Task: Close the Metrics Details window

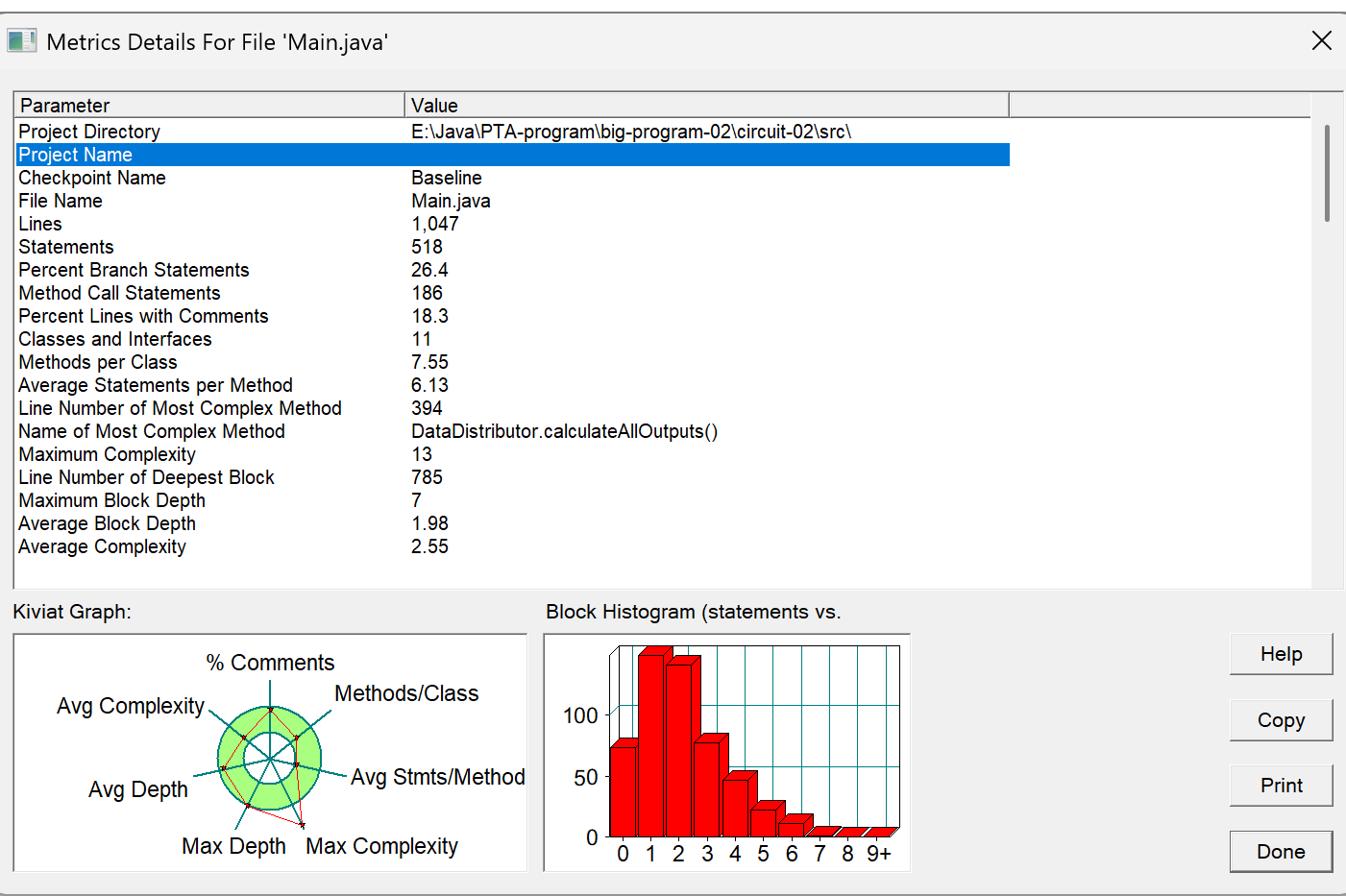Action: coord(1322,40)
